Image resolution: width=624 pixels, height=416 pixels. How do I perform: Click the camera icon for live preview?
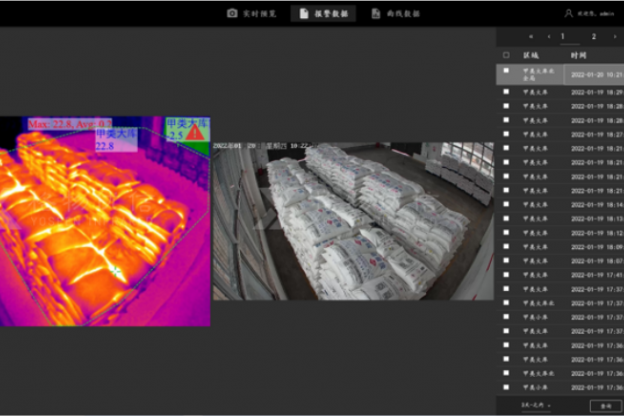(x=232, y=13)
